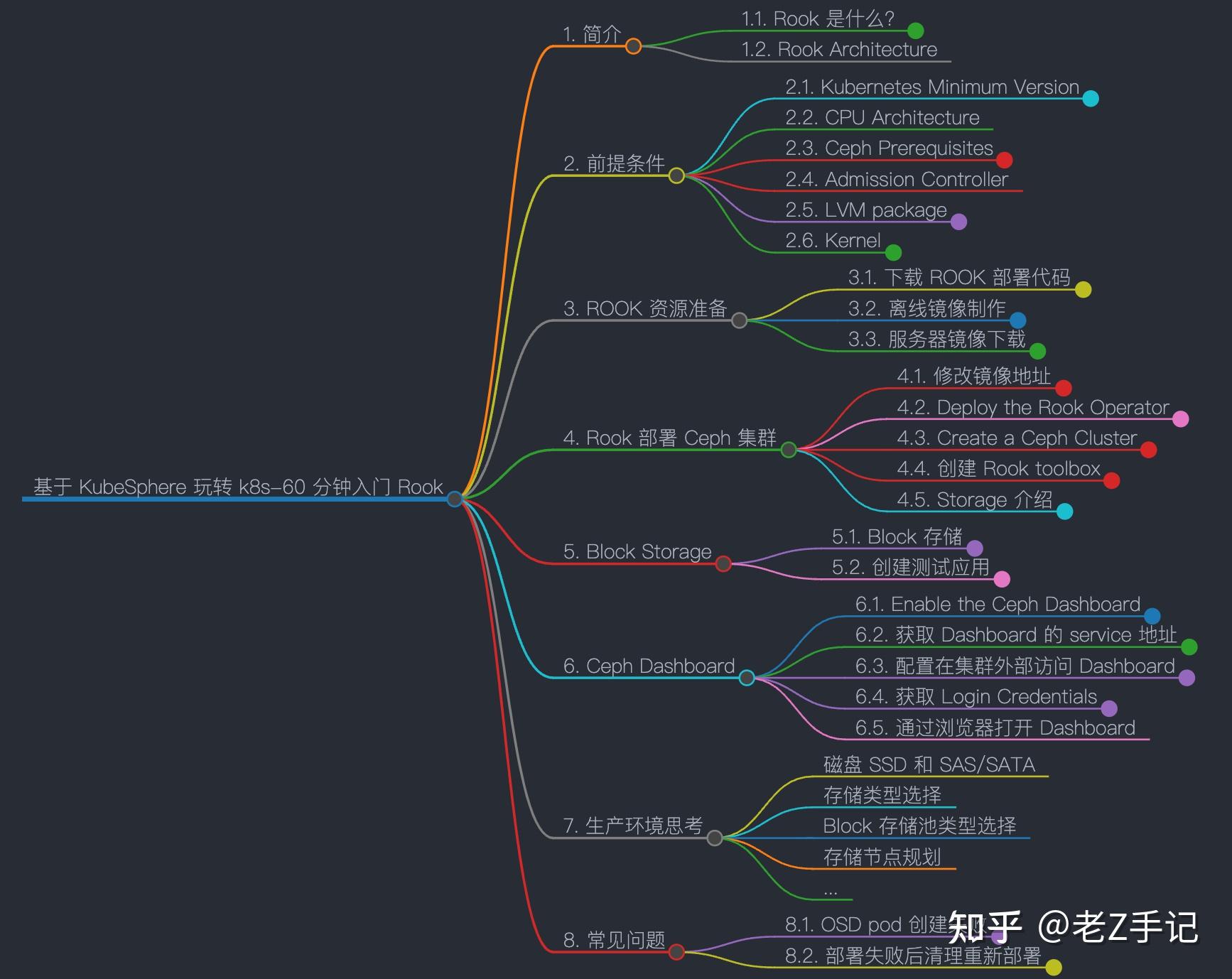
Task: Click the green endpoint dot of '1.1. Rook 是什么?'
Action: (915, 31)
